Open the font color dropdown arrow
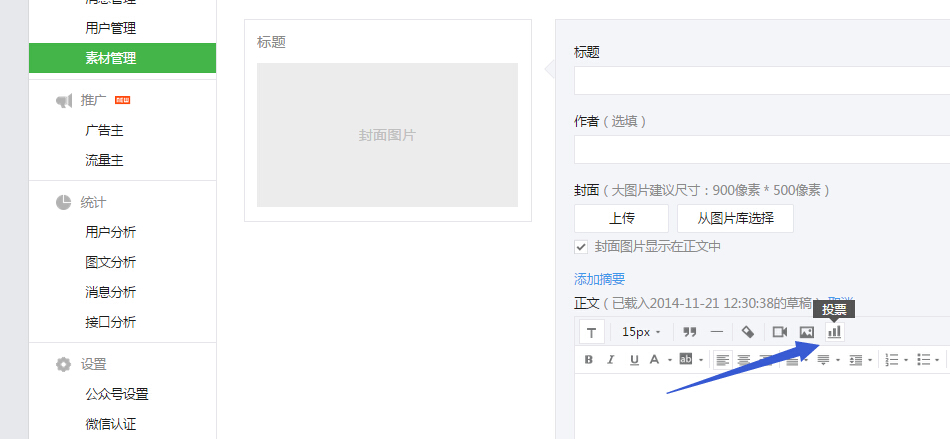 [x=668, y=360]
